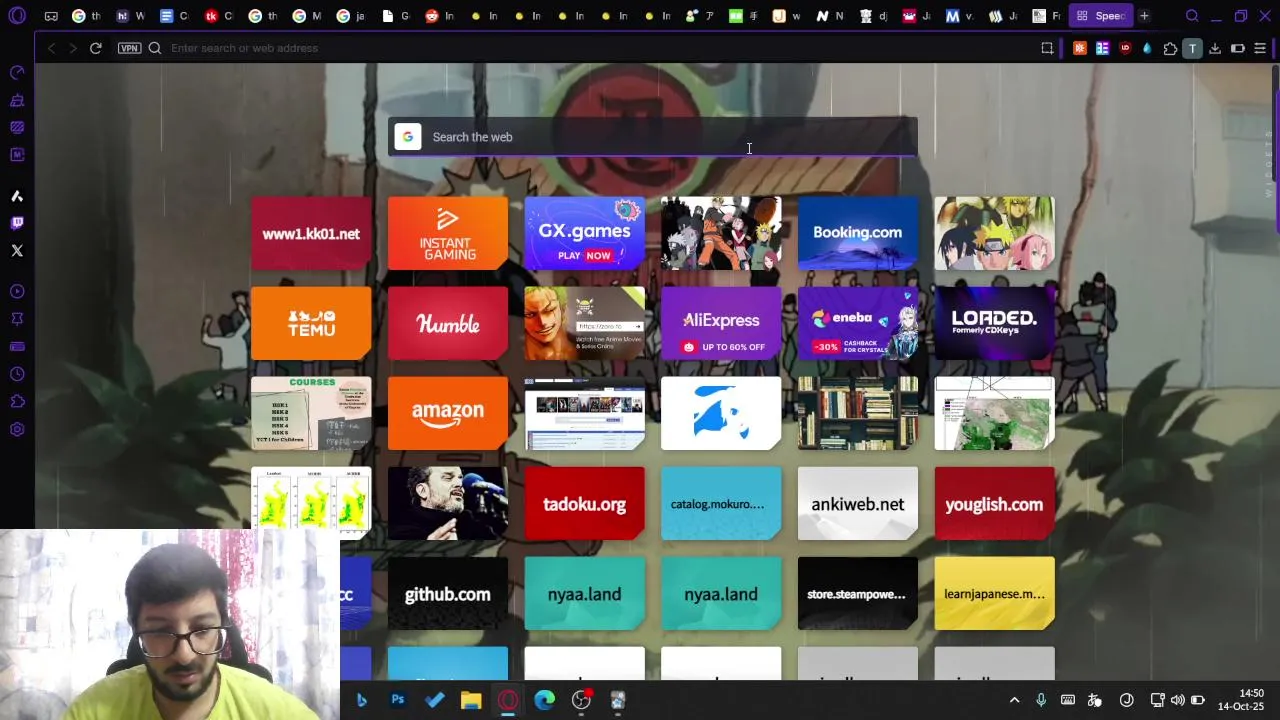Viewport: 1280px width, 720px height.
Task: Click the snapshot icon in the toolbar
Action: (x=1047, y=48)
